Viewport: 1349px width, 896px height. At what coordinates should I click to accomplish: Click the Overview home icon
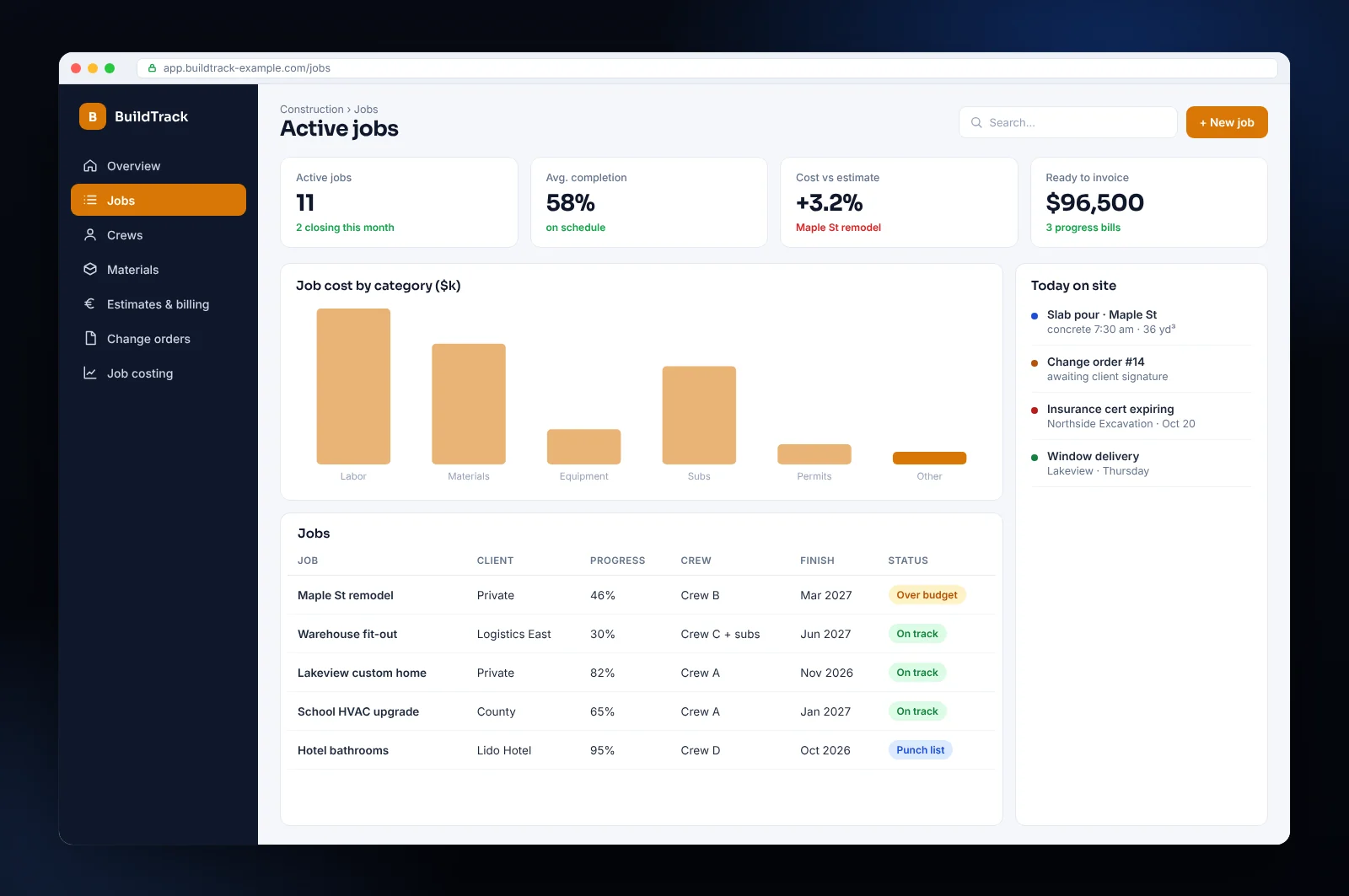[90, 166]
